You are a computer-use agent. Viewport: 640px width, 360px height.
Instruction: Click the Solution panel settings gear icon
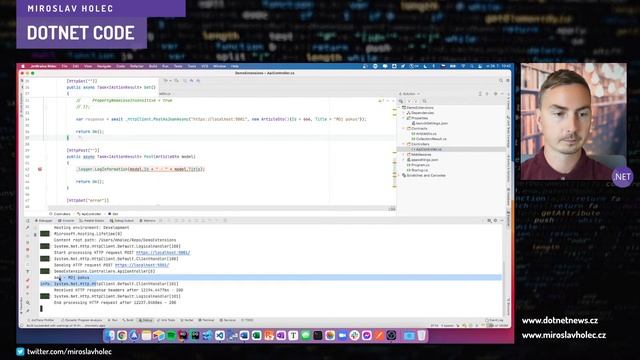[x=496, y=94]
